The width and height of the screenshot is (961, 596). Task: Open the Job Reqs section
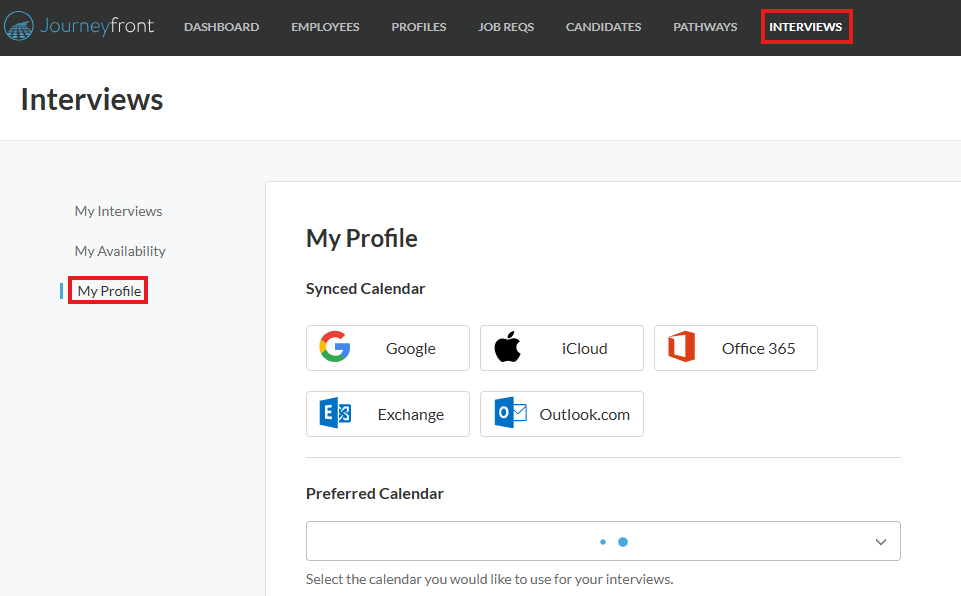506,27
